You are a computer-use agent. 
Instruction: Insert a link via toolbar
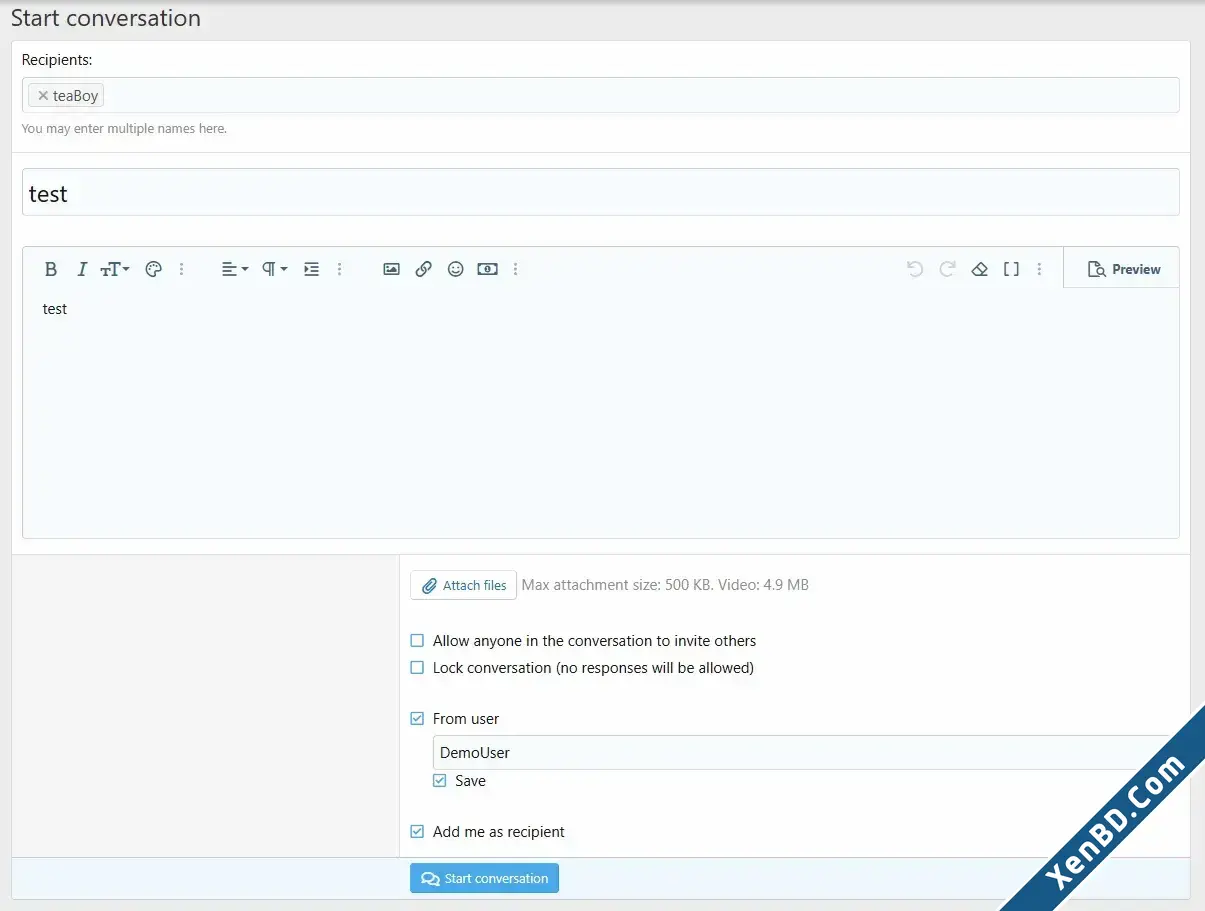424,269
